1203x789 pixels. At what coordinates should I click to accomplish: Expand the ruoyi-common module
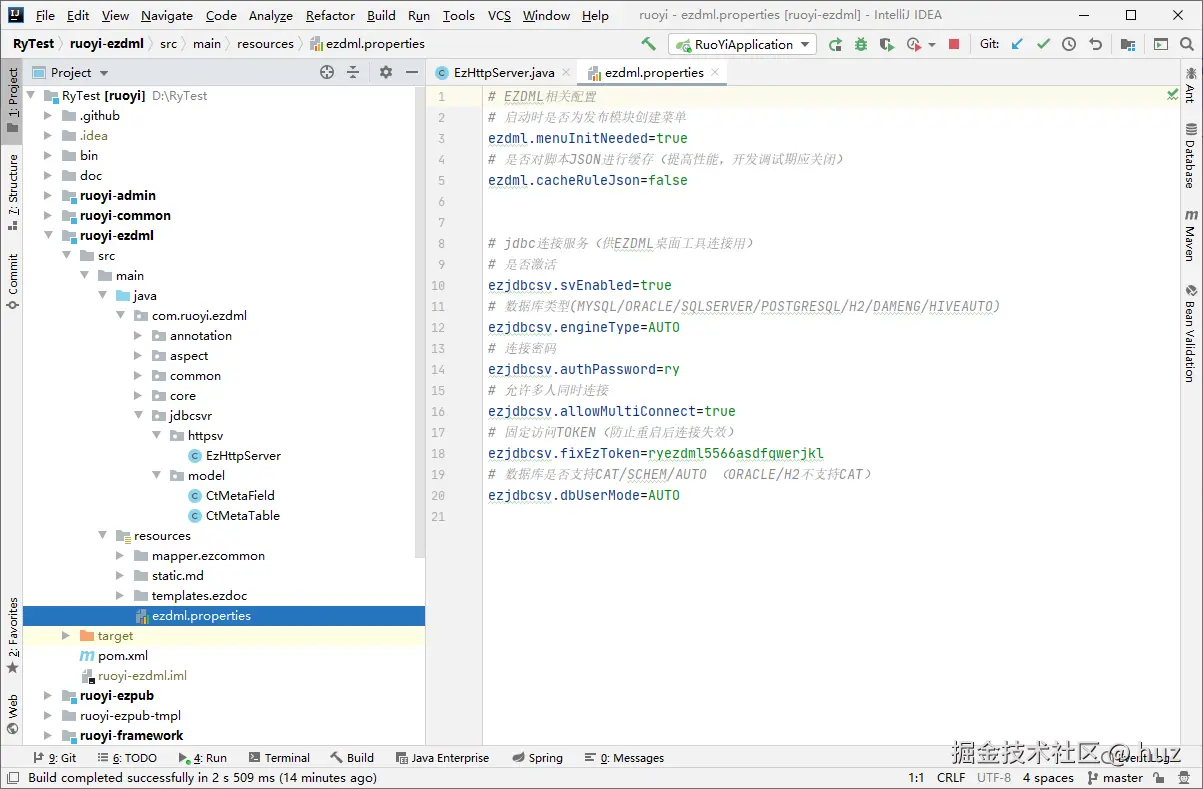tap(48, 215)
